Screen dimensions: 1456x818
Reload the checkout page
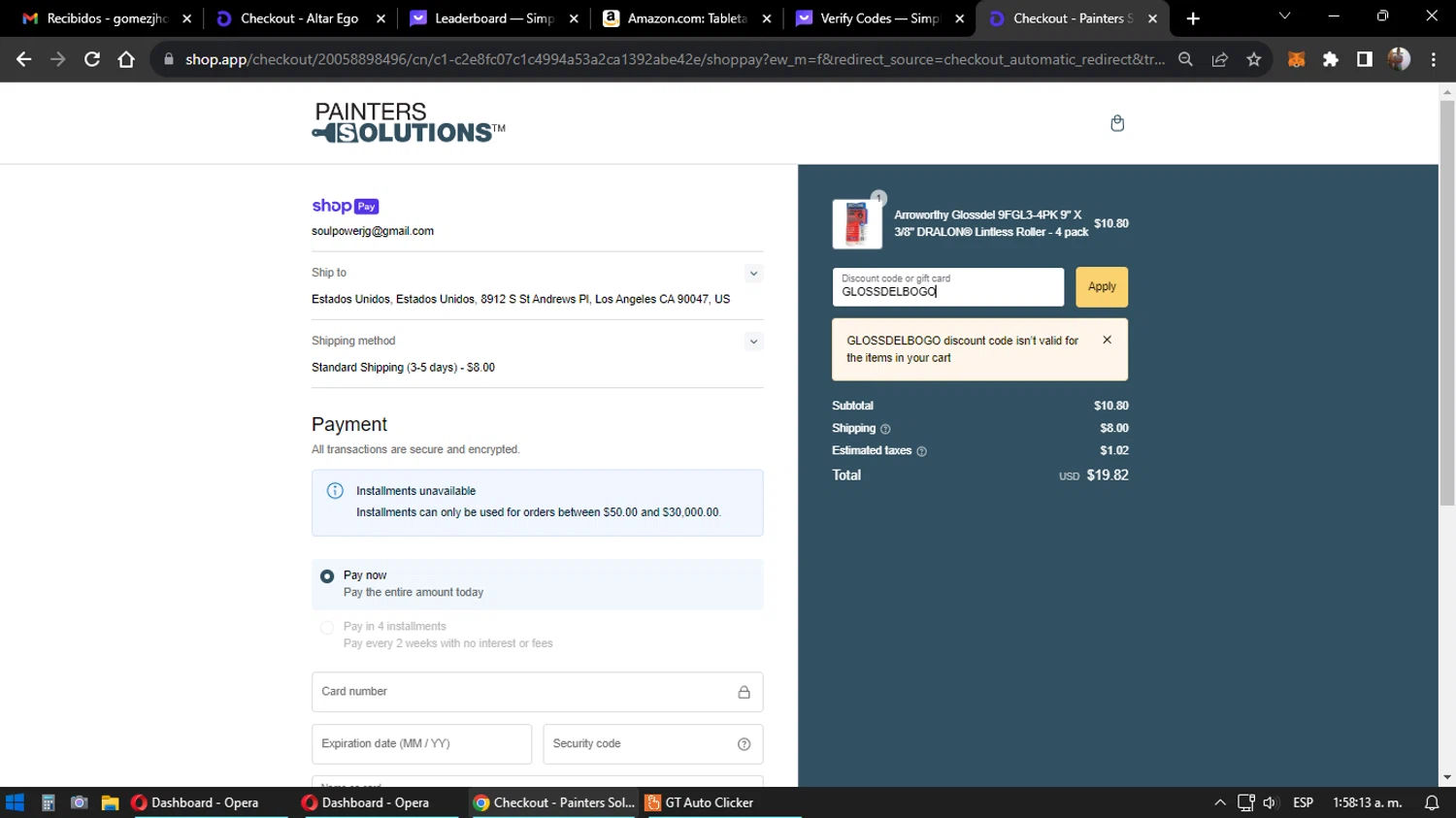click(92, 59)
